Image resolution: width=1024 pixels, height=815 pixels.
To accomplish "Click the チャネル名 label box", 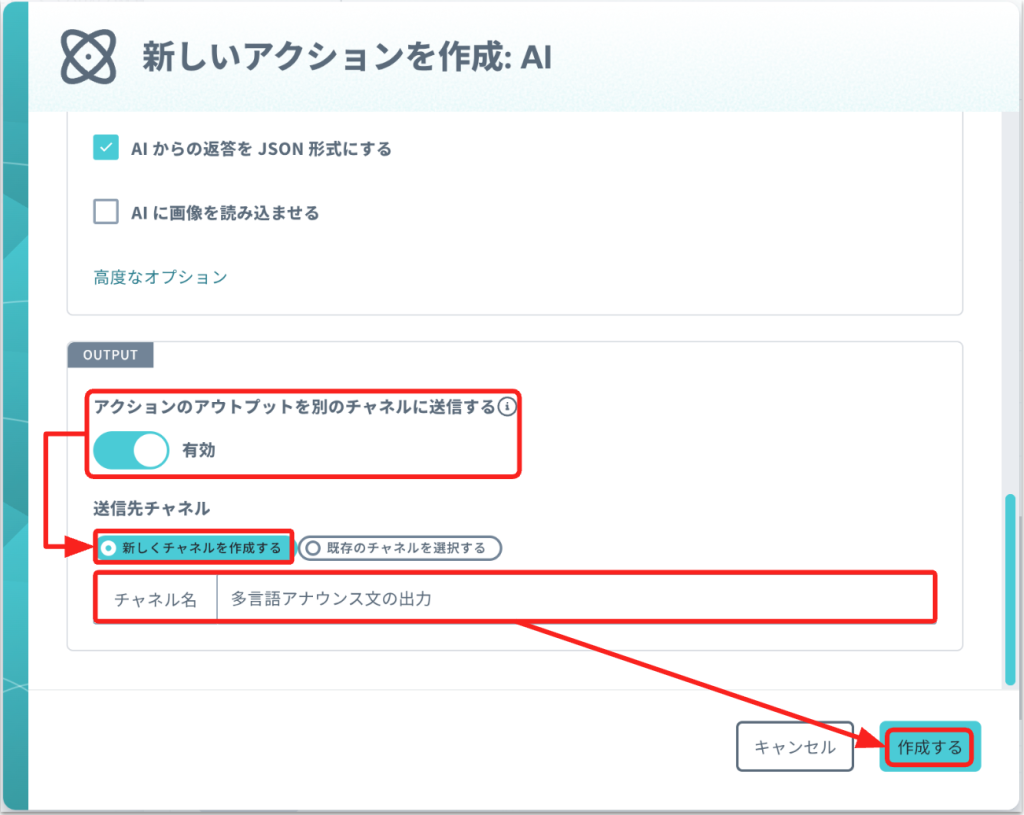I will click(x=155, y=599).
